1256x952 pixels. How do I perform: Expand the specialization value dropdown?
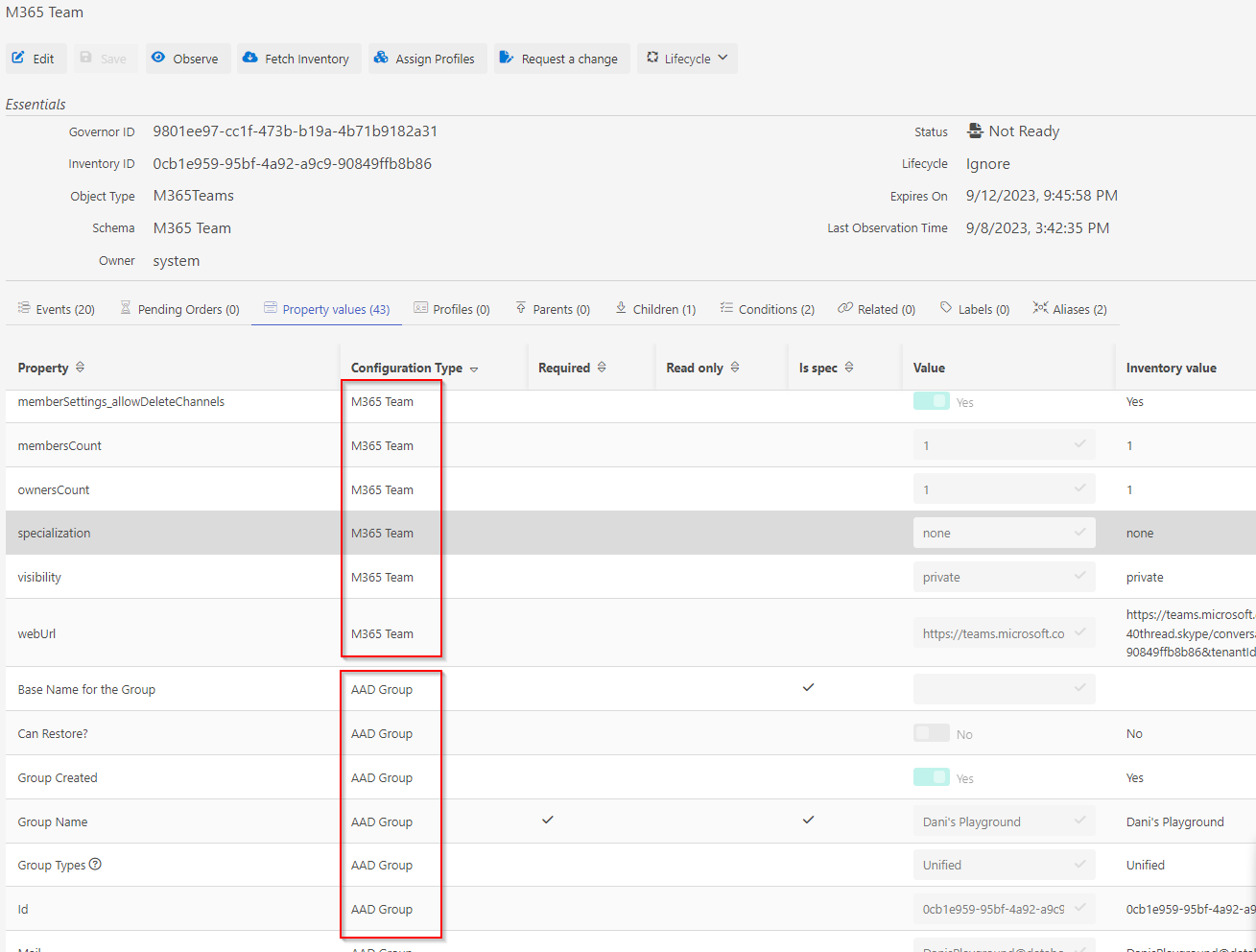[x=1079, y=533]
